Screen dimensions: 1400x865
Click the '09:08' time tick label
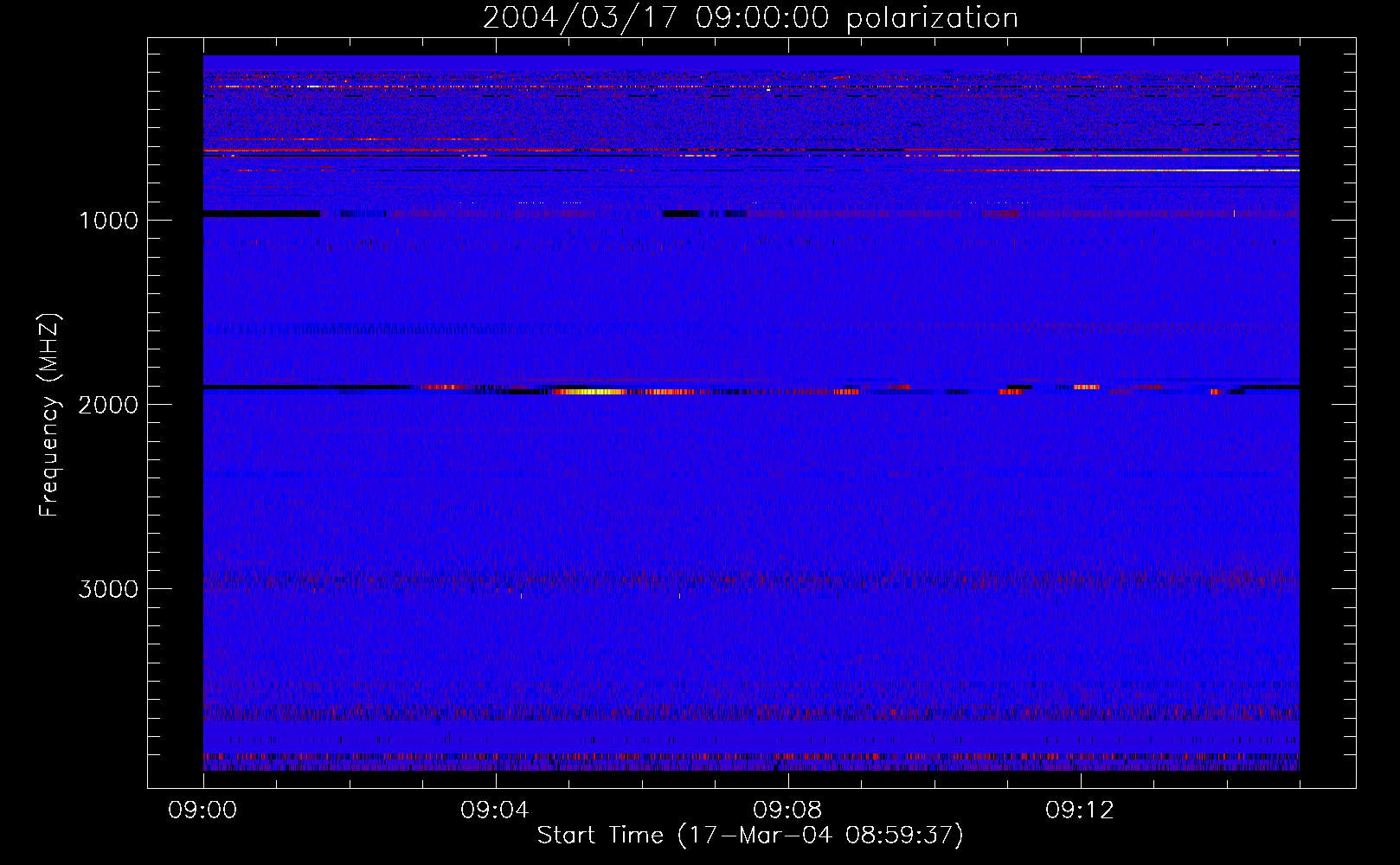pyautogui.click(x=787, y=811)
